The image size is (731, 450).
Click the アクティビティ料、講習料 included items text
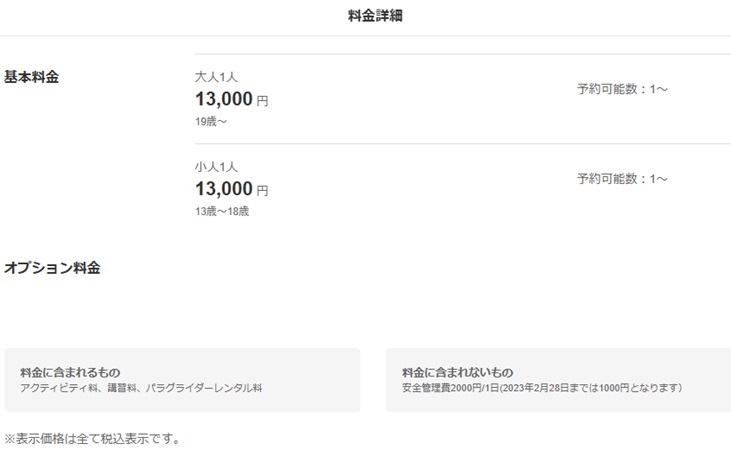pyautogui.click(x=80, y=387)
